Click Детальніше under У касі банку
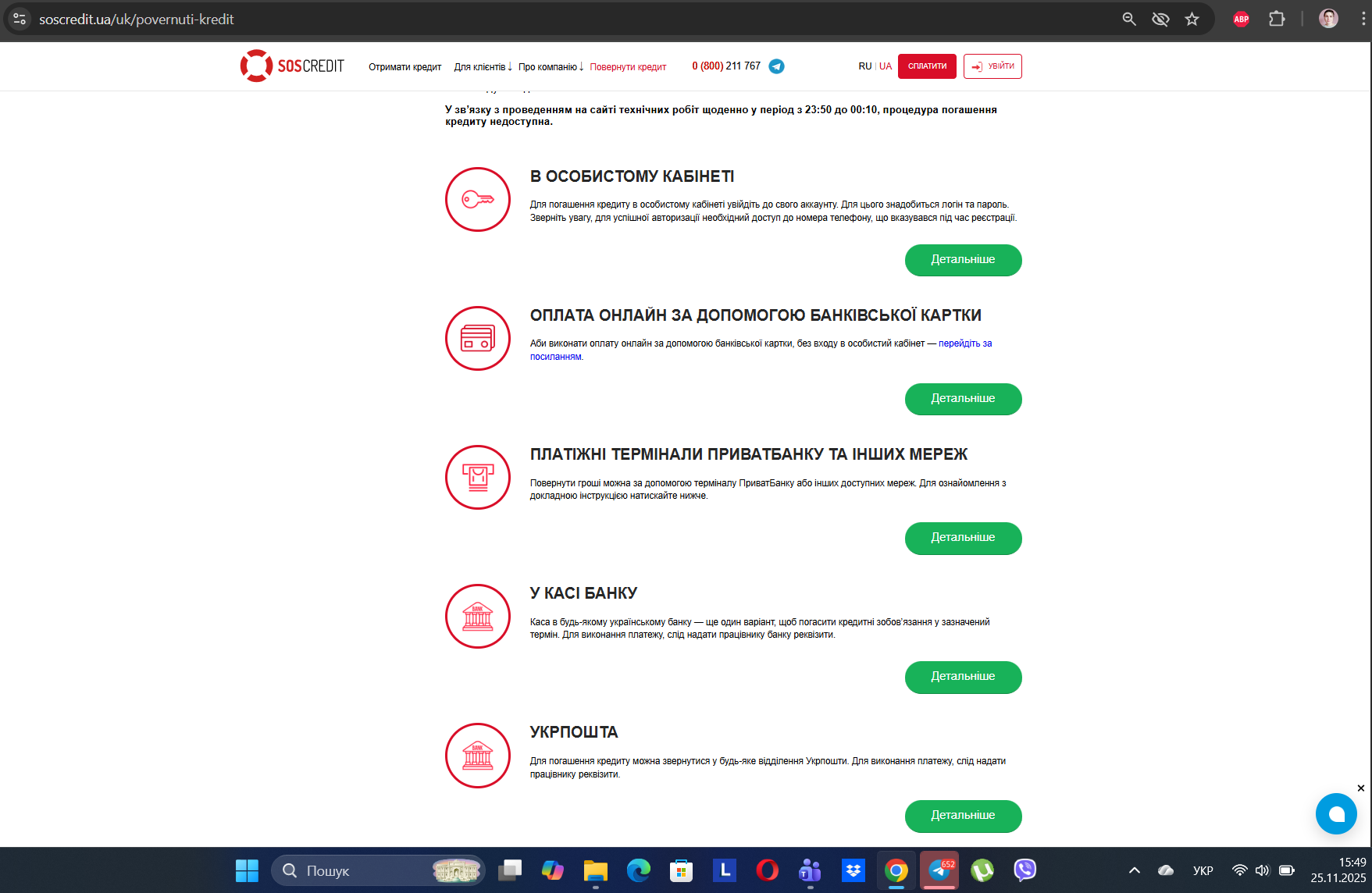1372x893 pixels. [964, 677]
